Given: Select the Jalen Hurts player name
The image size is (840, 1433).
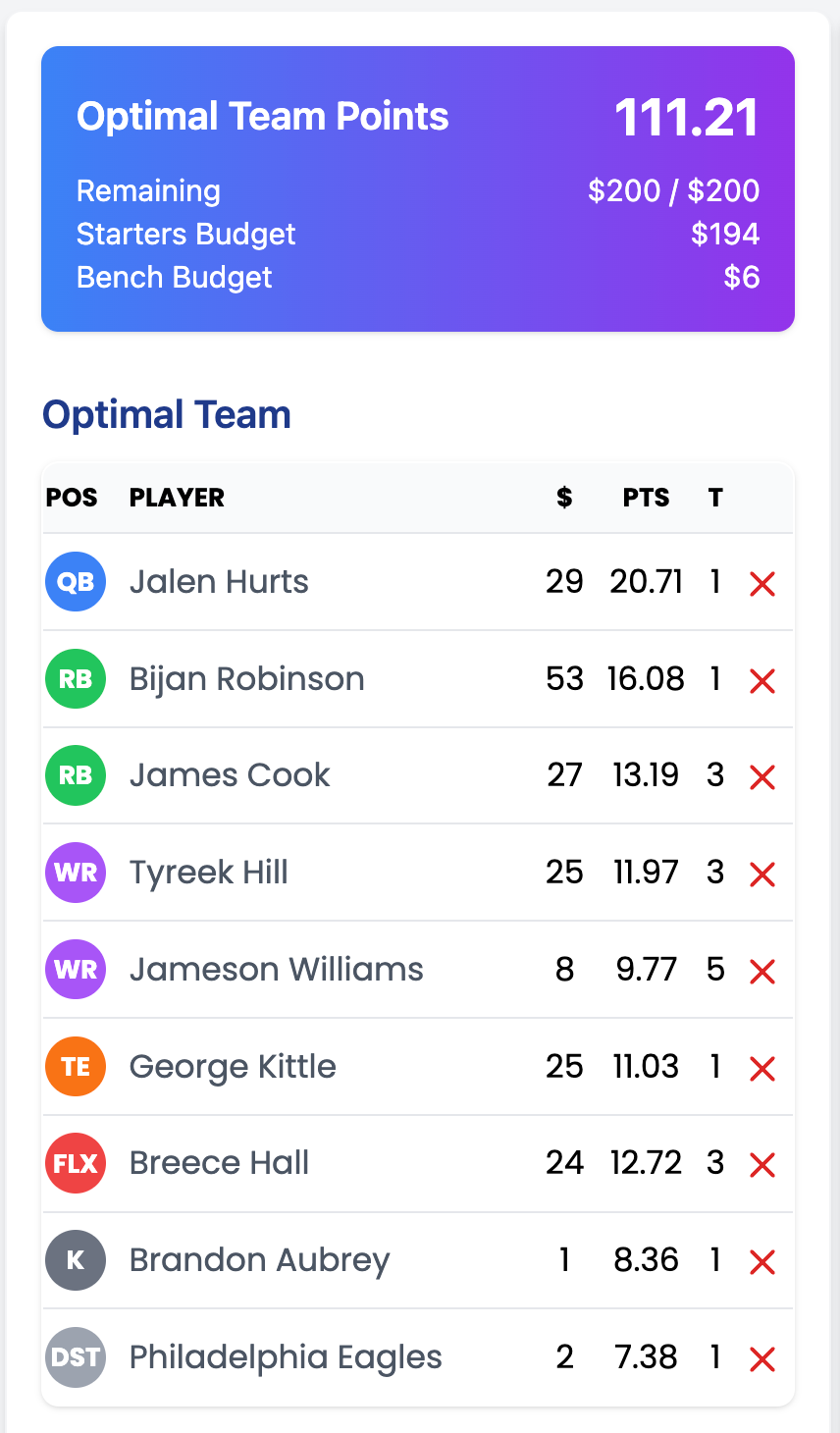Looking at the screenshot, I should tap(219, 582).
